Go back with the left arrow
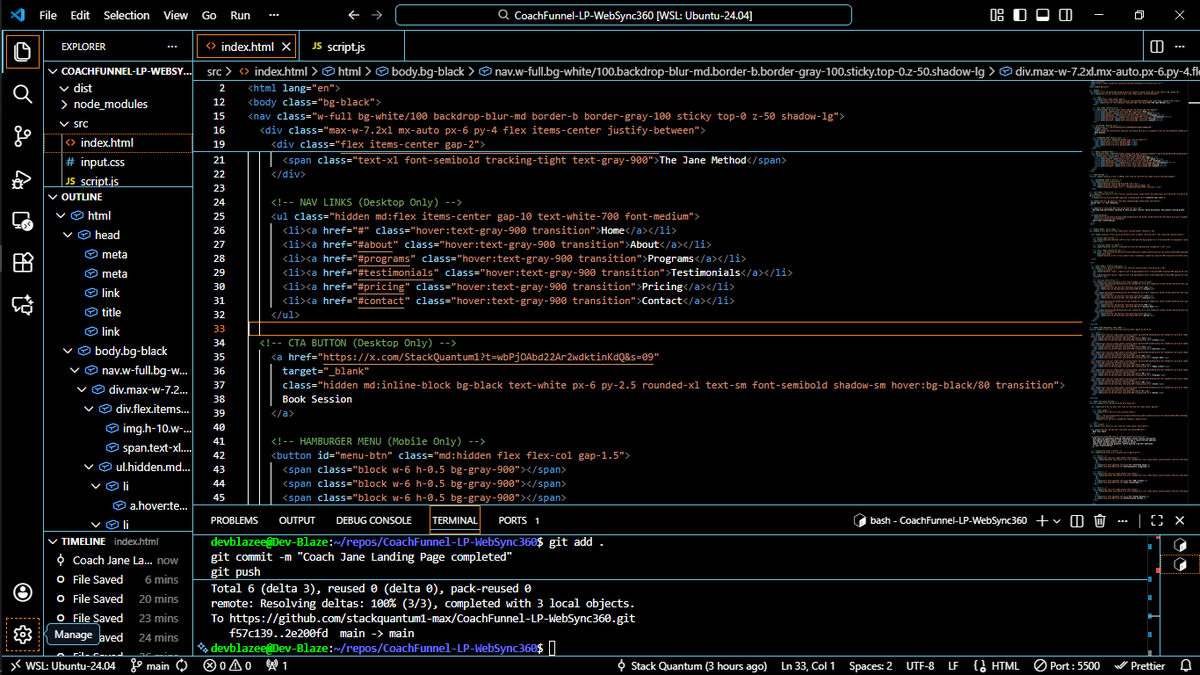Viewport: 1200px width, 675px height. tap(354, 15)
